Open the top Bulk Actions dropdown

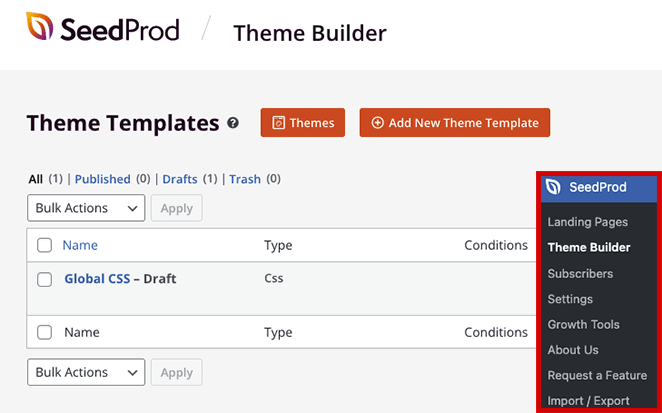pyautogui.click(x=86, y=208)
